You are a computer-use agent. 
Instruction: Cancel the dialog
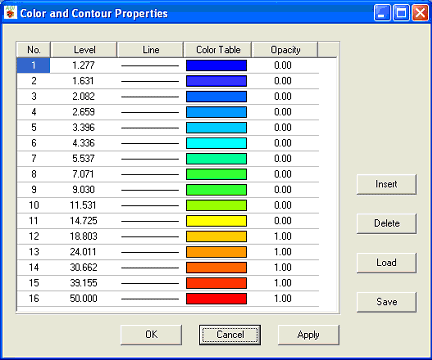tap(230, 335)
